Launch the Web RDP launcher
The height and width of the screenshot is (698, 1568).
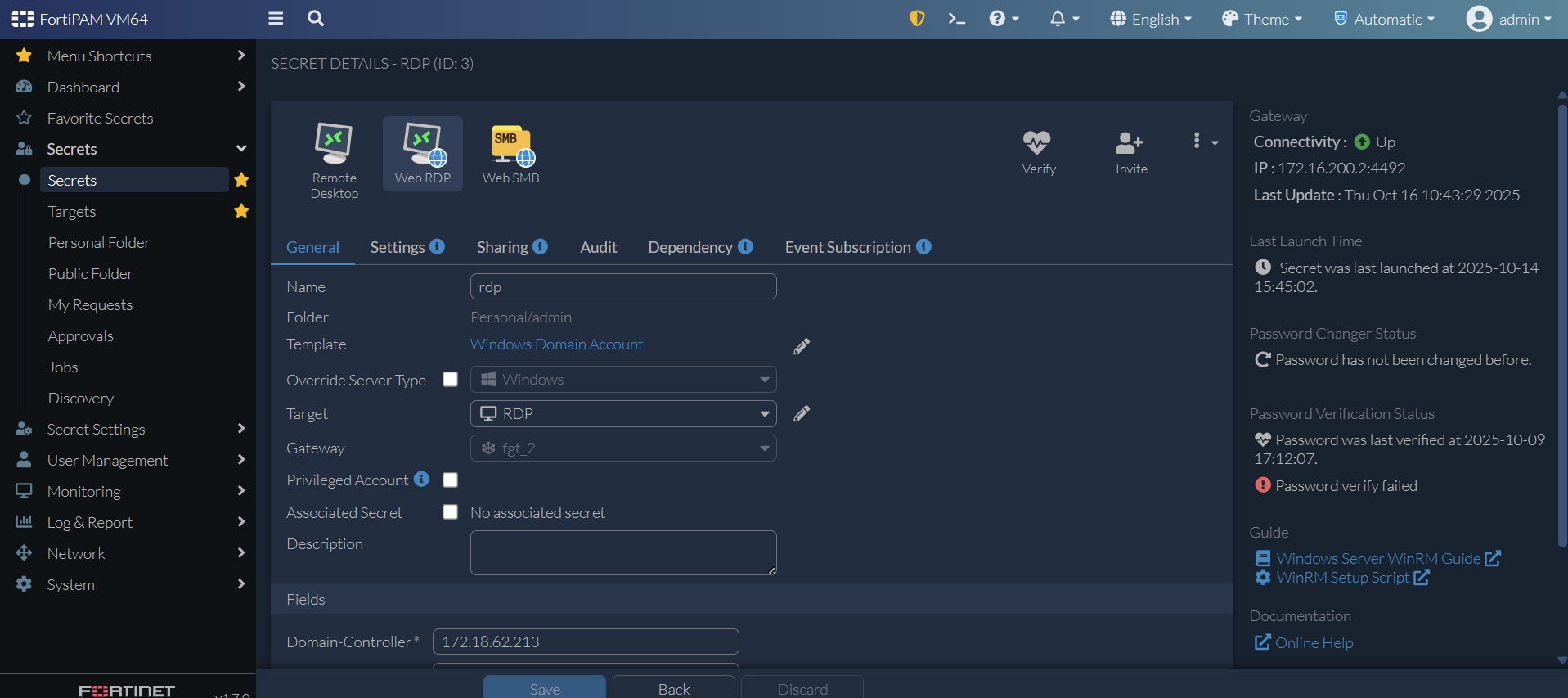click(423, 154)
